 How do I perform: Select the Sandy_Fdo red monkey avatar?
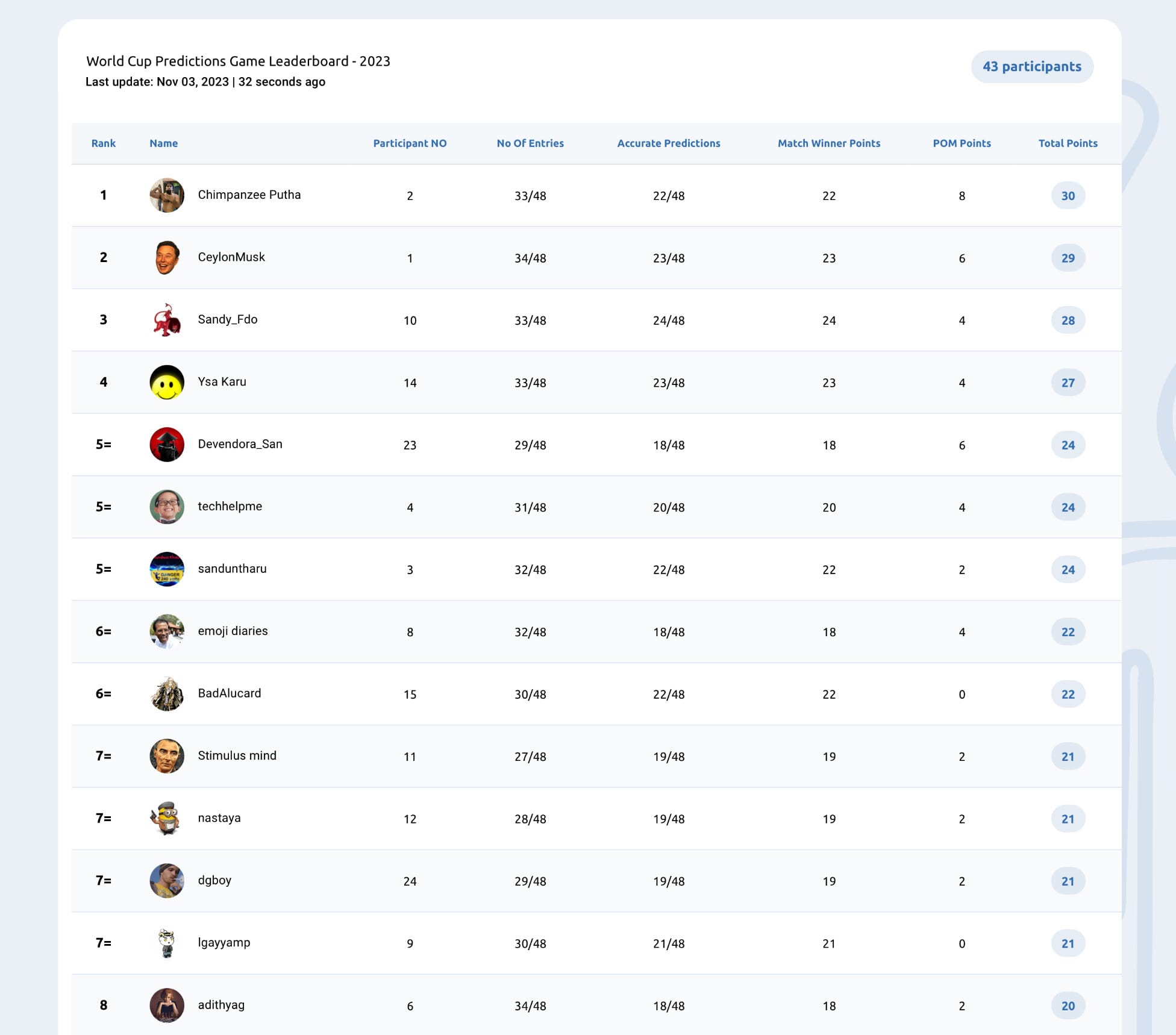coord(167,320)
